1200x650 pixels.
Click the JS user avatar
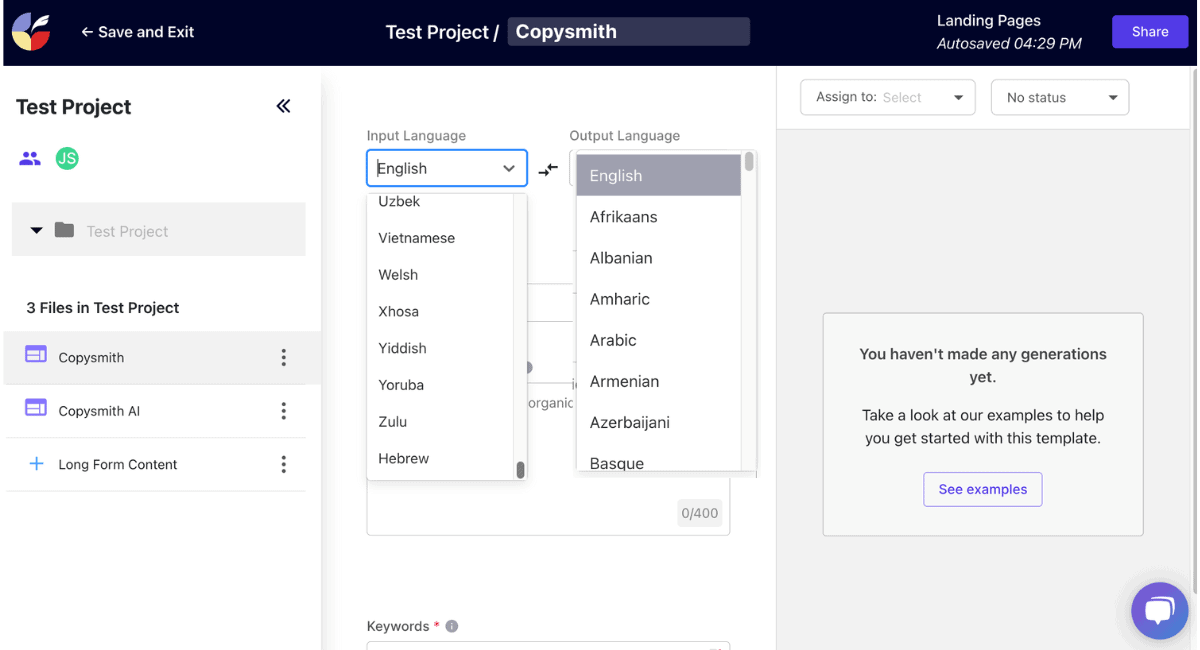tap(67, 158)
